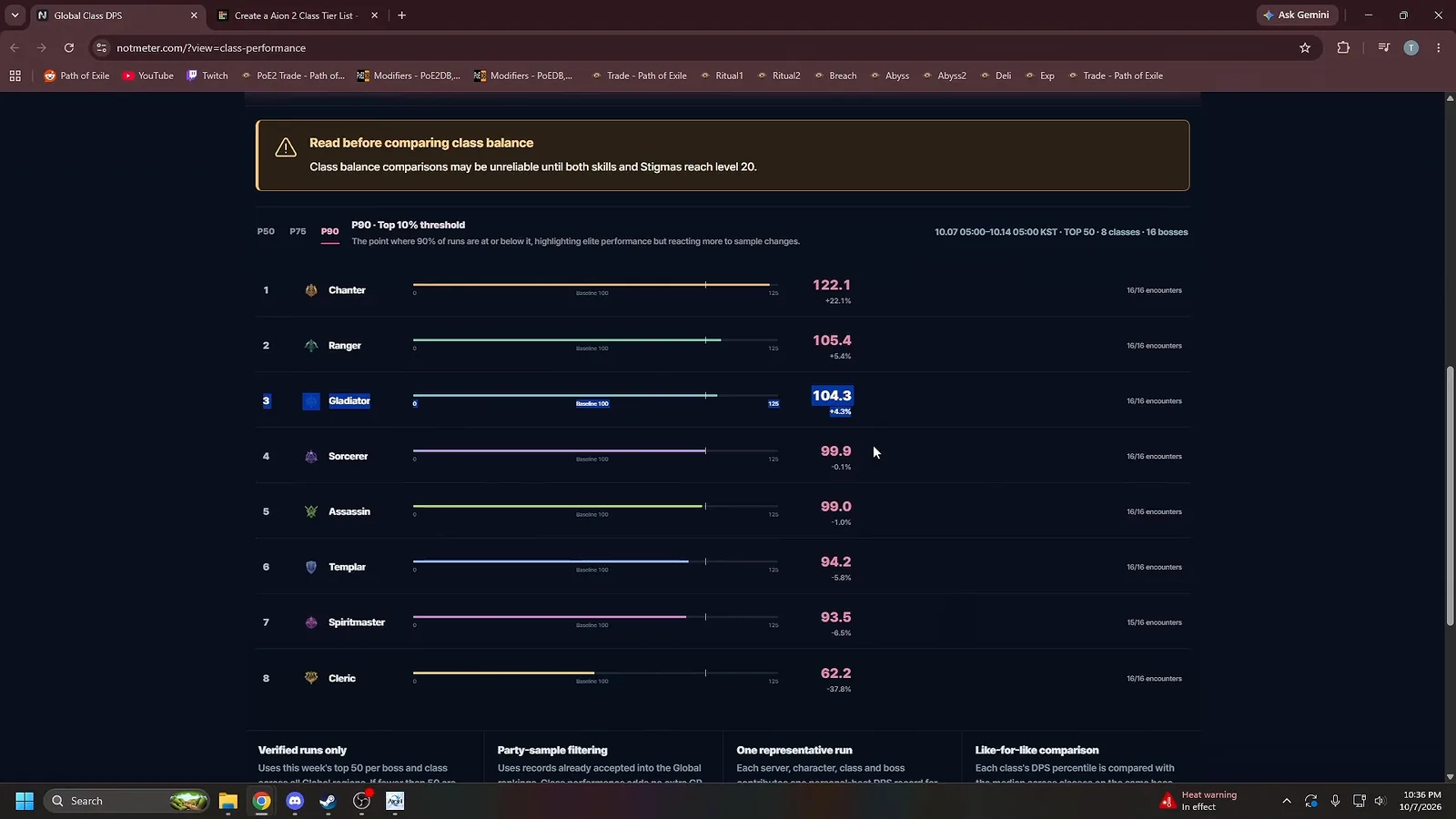Open the bookmarks apps grid icon
This screenshot has width=1456, height=819.
tap(15, 76)
